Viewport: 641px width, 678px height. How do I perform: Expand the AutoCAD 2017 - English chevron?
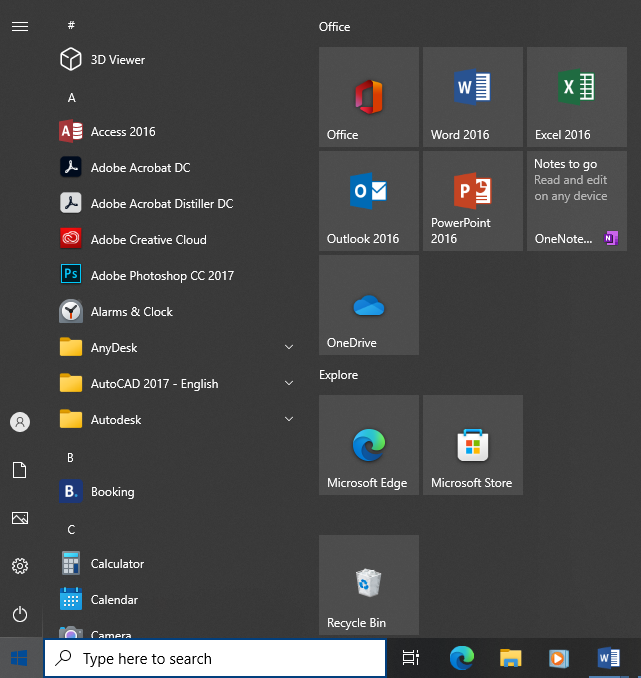[x=289, y=383]
